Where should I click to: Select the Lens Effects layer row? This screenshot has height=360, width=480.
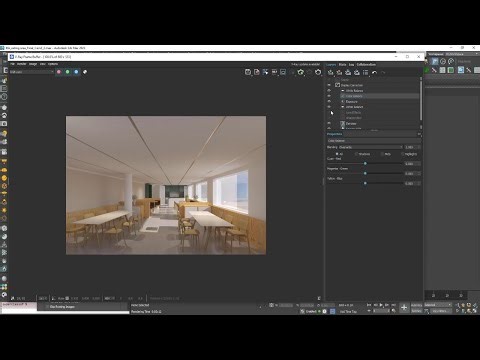coord(379,112)
